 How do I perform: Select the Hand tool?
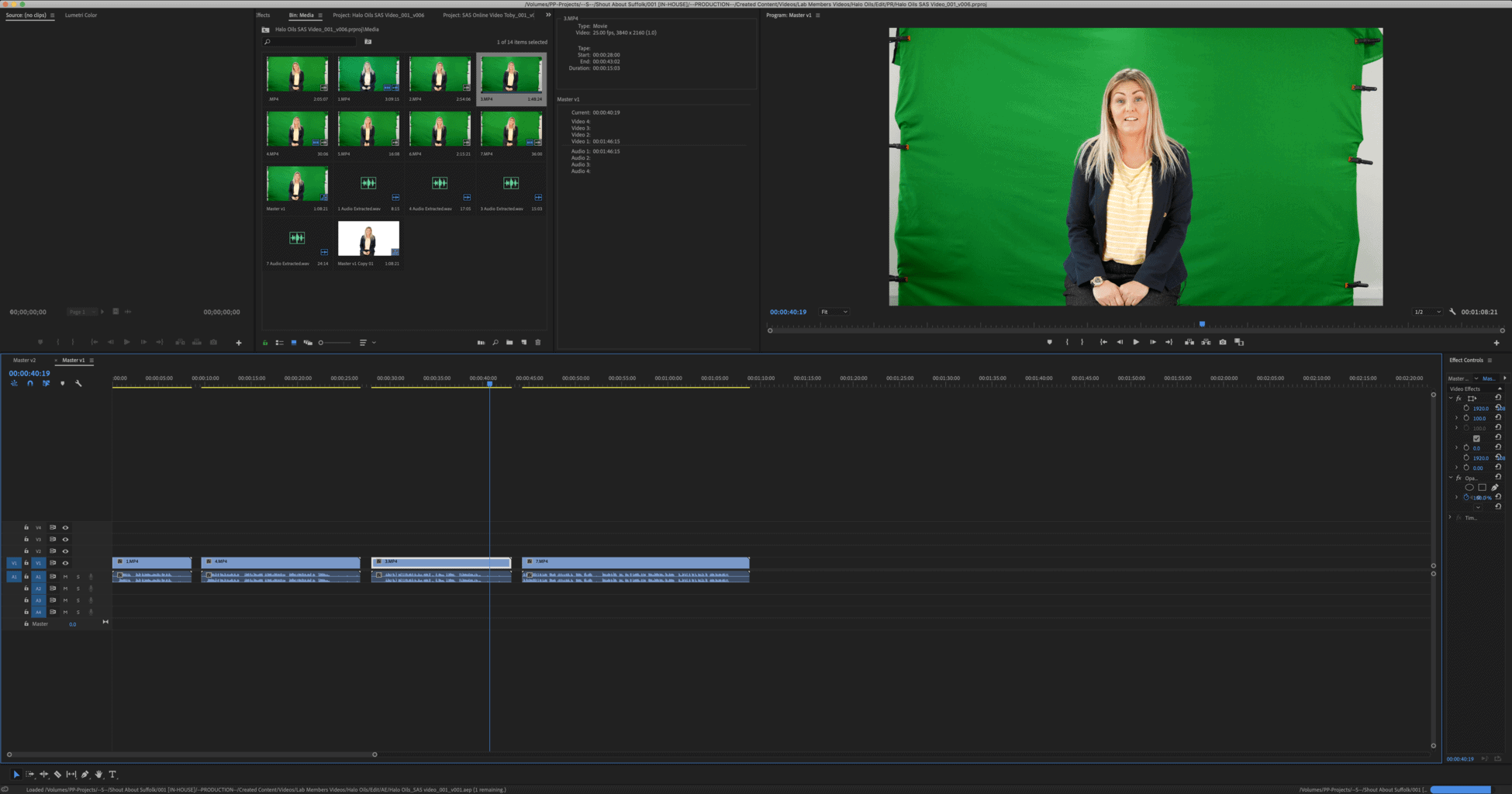[x=98, y=775]
